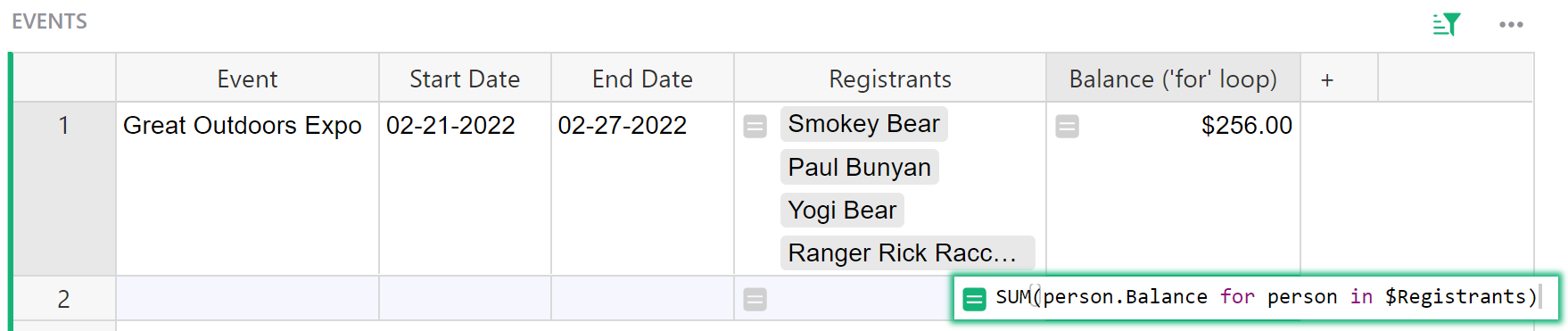Click inside the SUM formula input

[x=1266, y=297]
